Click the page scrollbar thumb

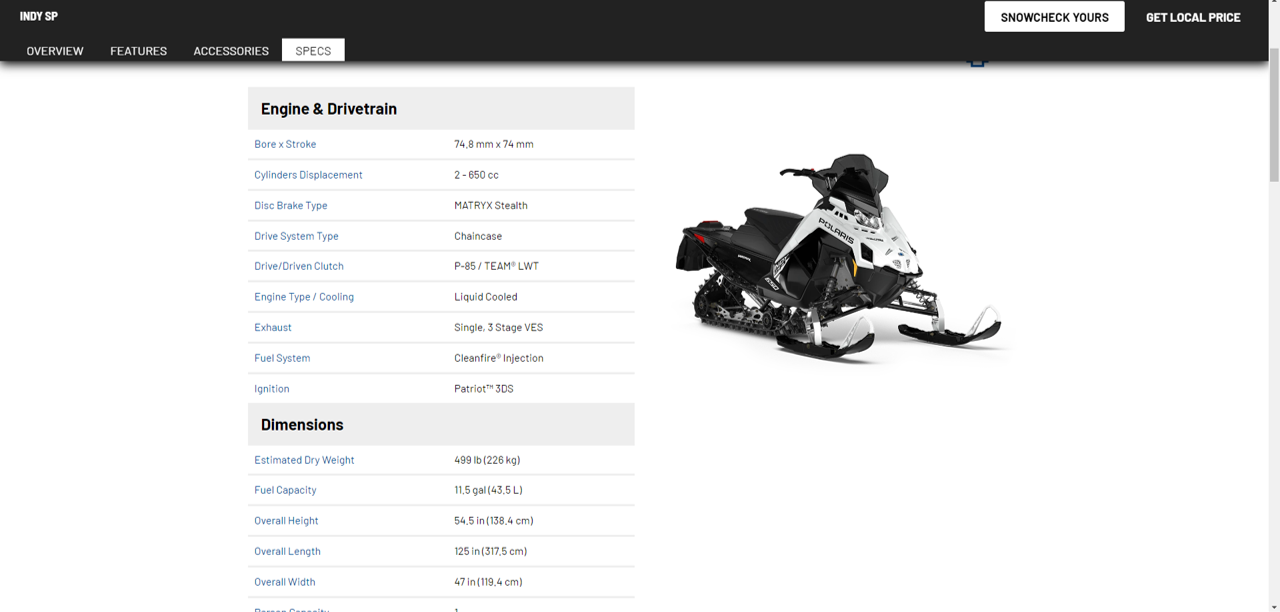click(1273, 114)
